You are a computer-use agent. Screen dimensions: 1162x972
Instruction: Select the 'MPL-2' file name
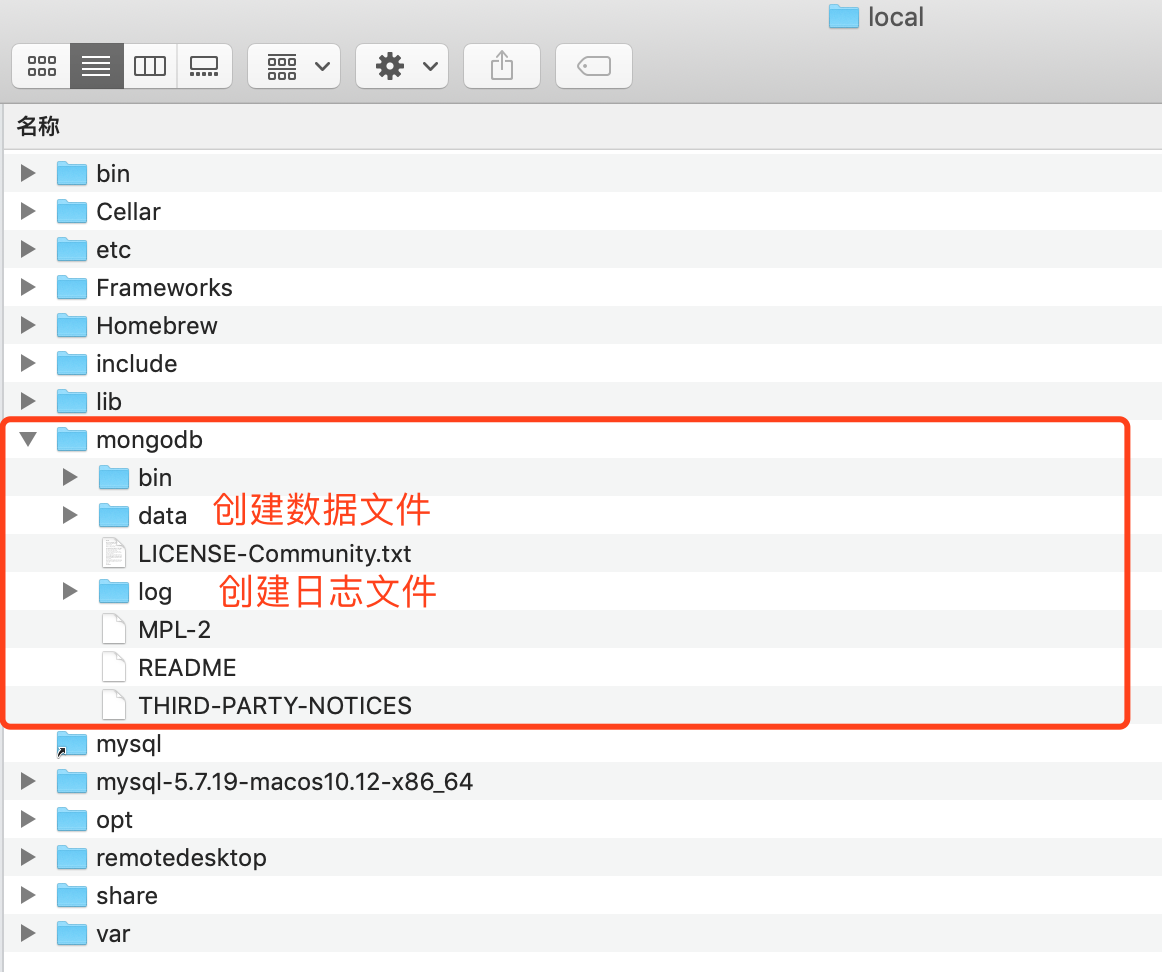coord(174,630)
